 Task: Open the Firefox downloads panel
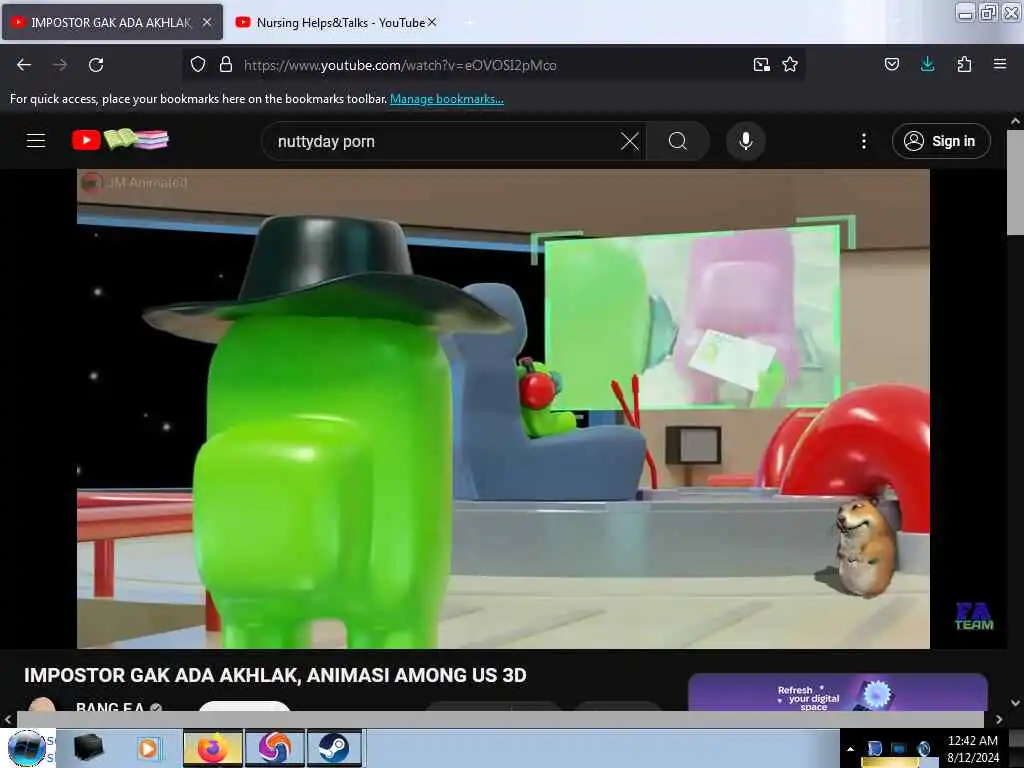point(927,64)
